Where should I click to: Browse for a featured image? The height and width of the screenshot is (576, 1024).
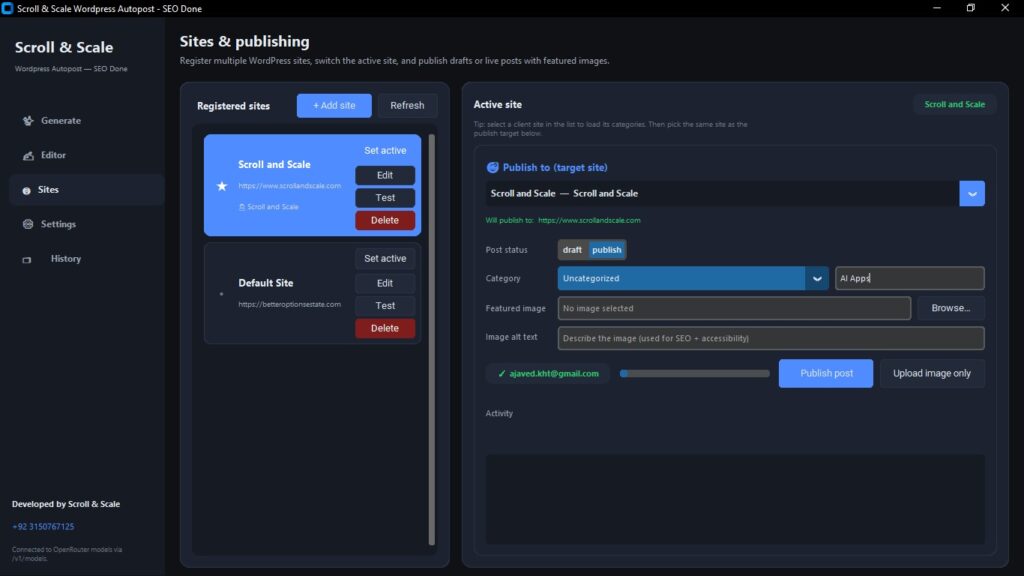pyautogui.click(x=950, y=308)
